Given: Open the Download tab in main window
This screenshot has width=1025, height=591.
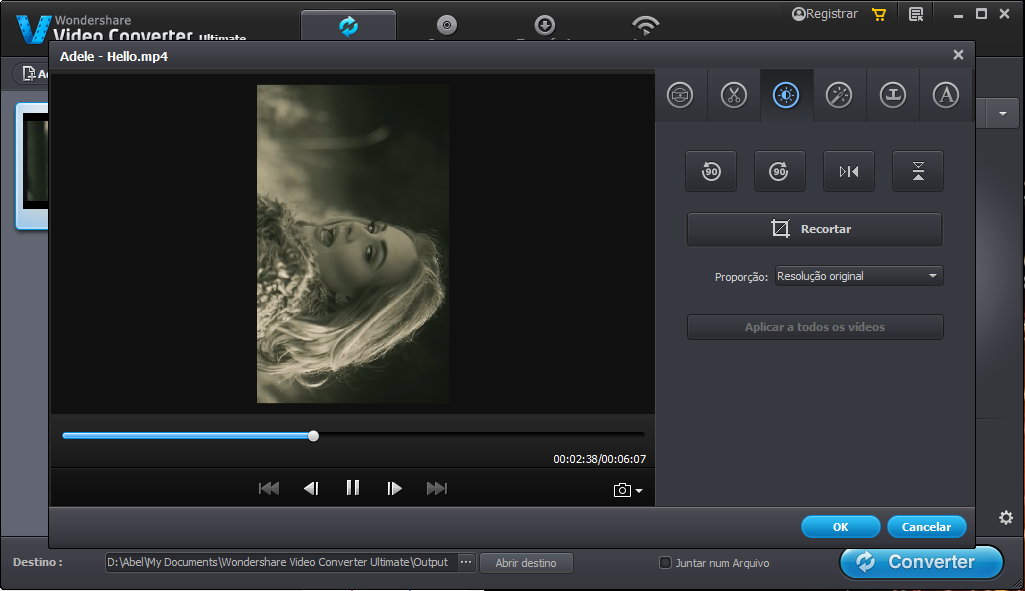Looking at the screenshot, I should pos(545,25).
